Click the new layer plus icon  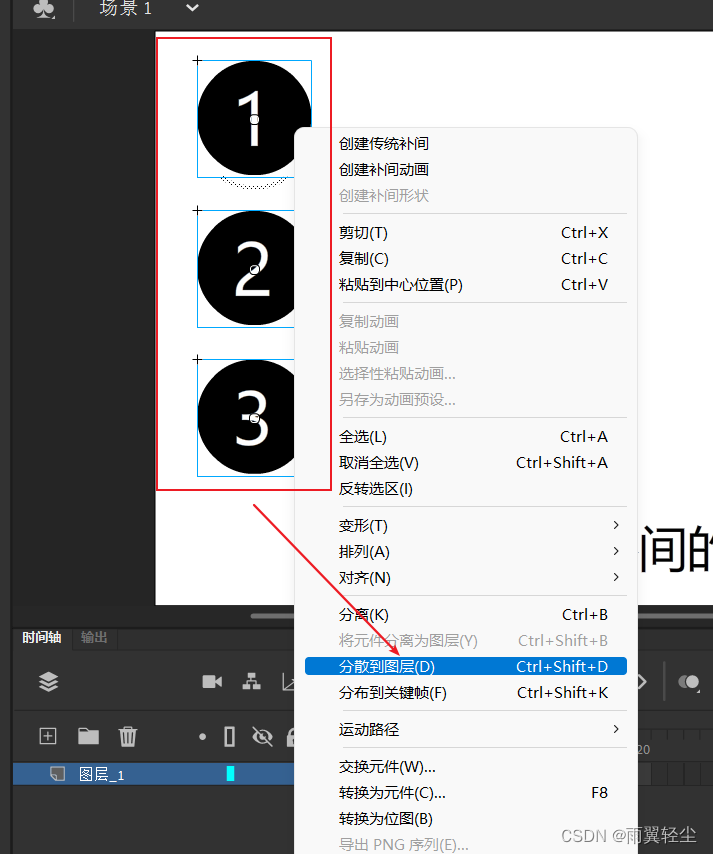tap(48, 736)
